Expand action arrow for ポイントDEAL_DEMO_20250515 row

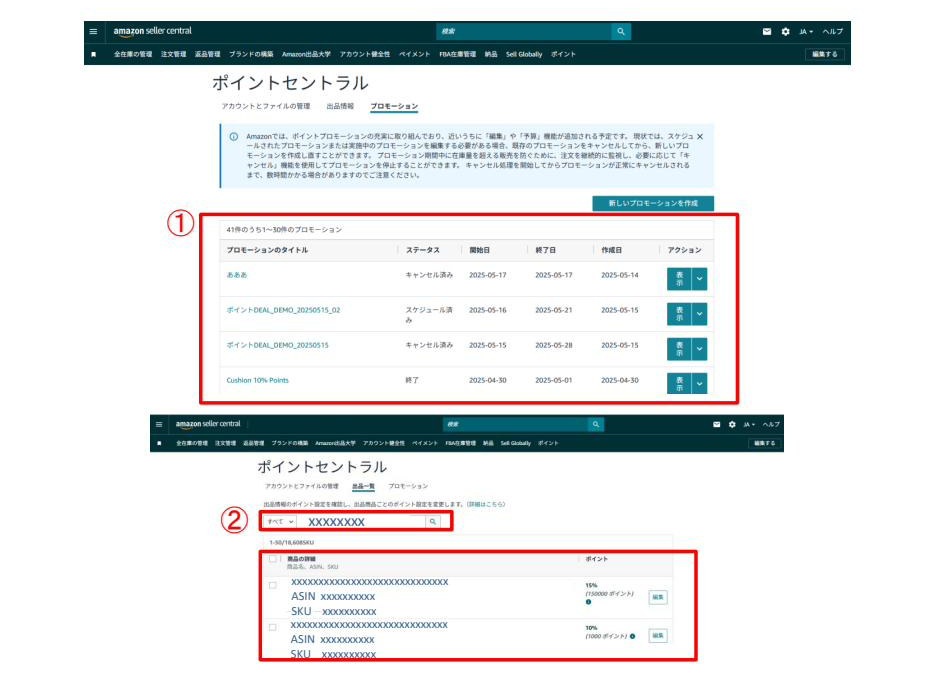point(699,349)
